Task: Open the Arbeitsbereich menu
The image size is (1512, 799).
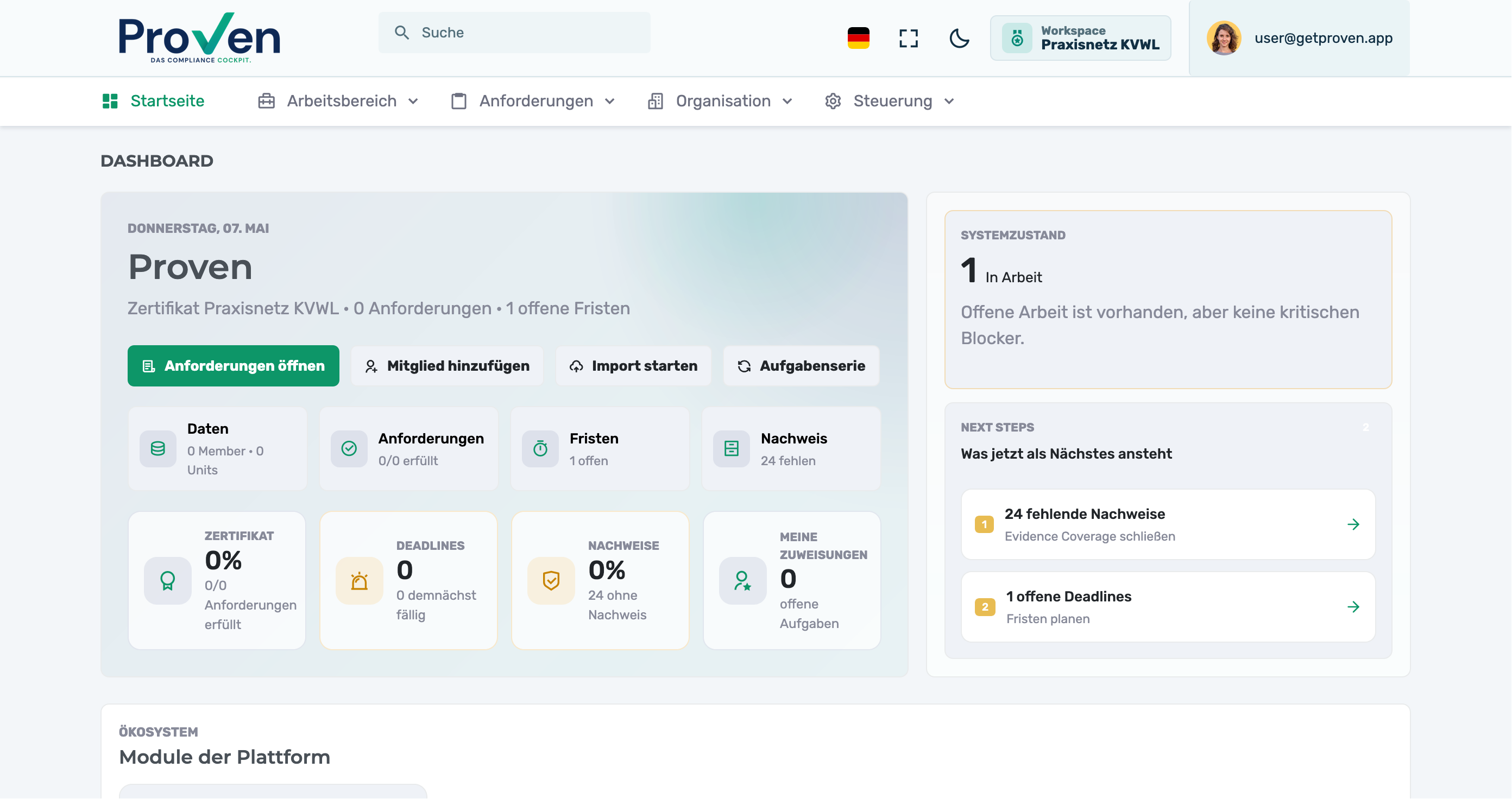Action: click(338, 101)
